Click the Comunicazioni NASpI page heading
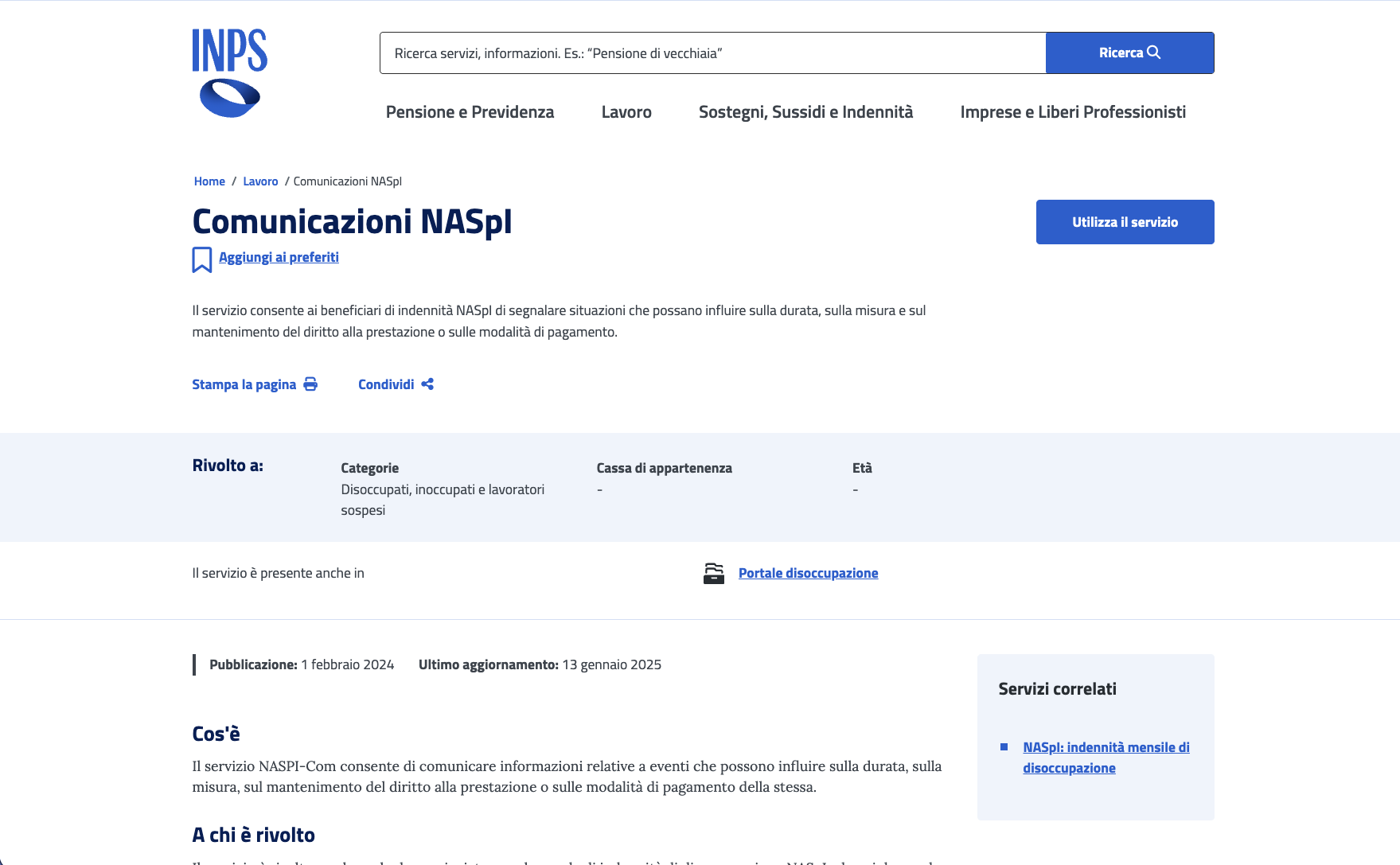 pyautogui.click(x=352, y=221)
